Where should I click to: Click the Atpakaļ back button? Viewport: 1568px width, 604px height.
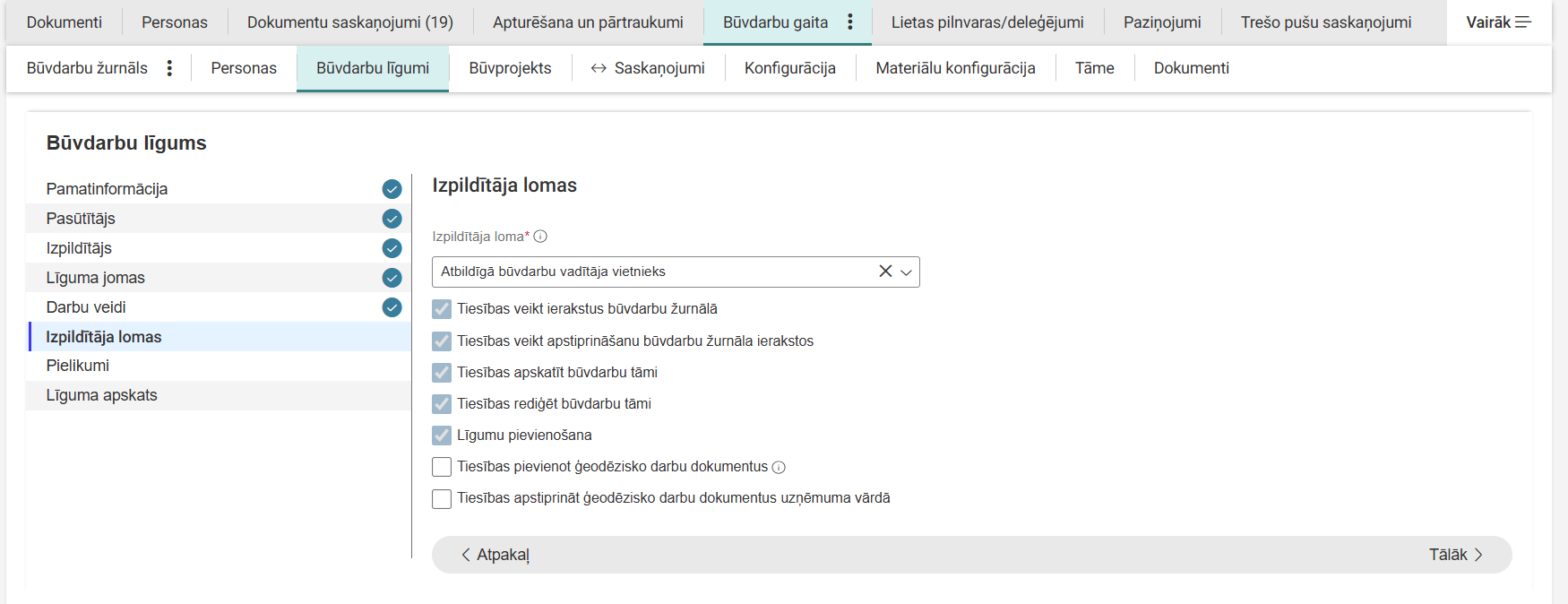tap(495, 555)
